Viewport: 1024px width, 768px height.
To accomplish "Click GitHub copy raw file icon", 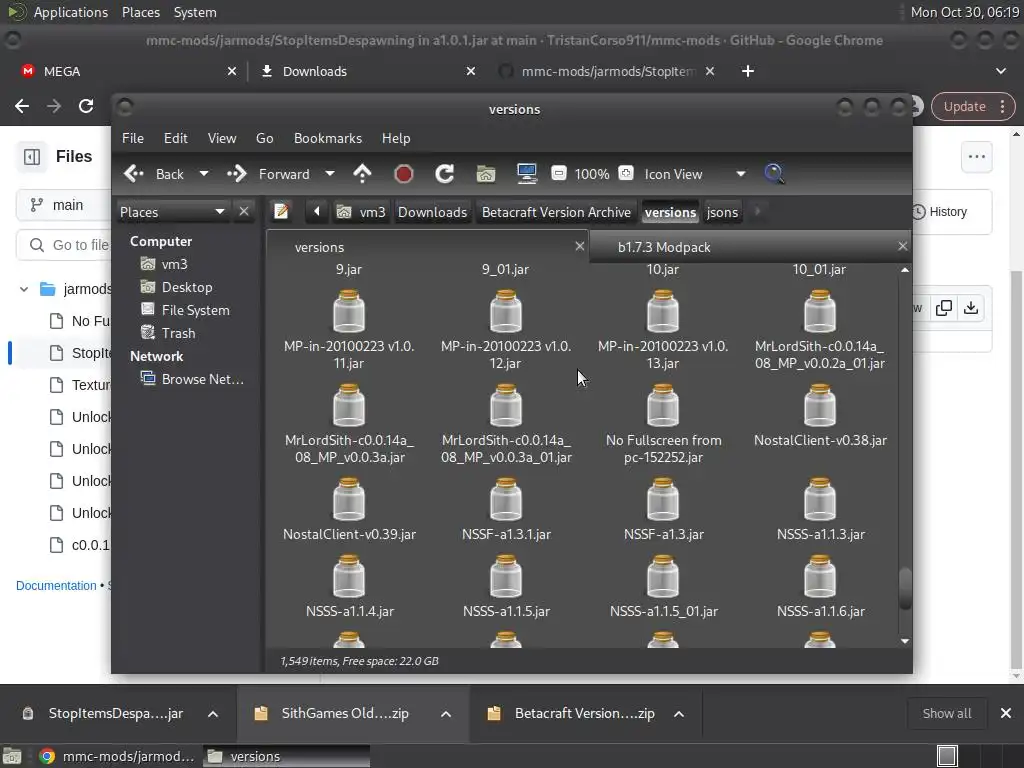I will [x=944, y=308].
